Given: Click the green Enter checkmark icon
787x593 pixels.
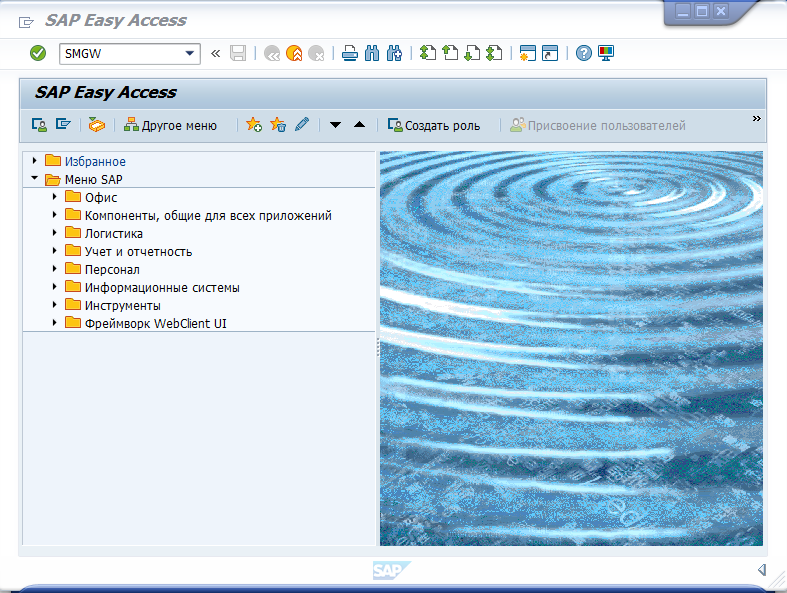Looking at the screenshot, I should [38, 53].
